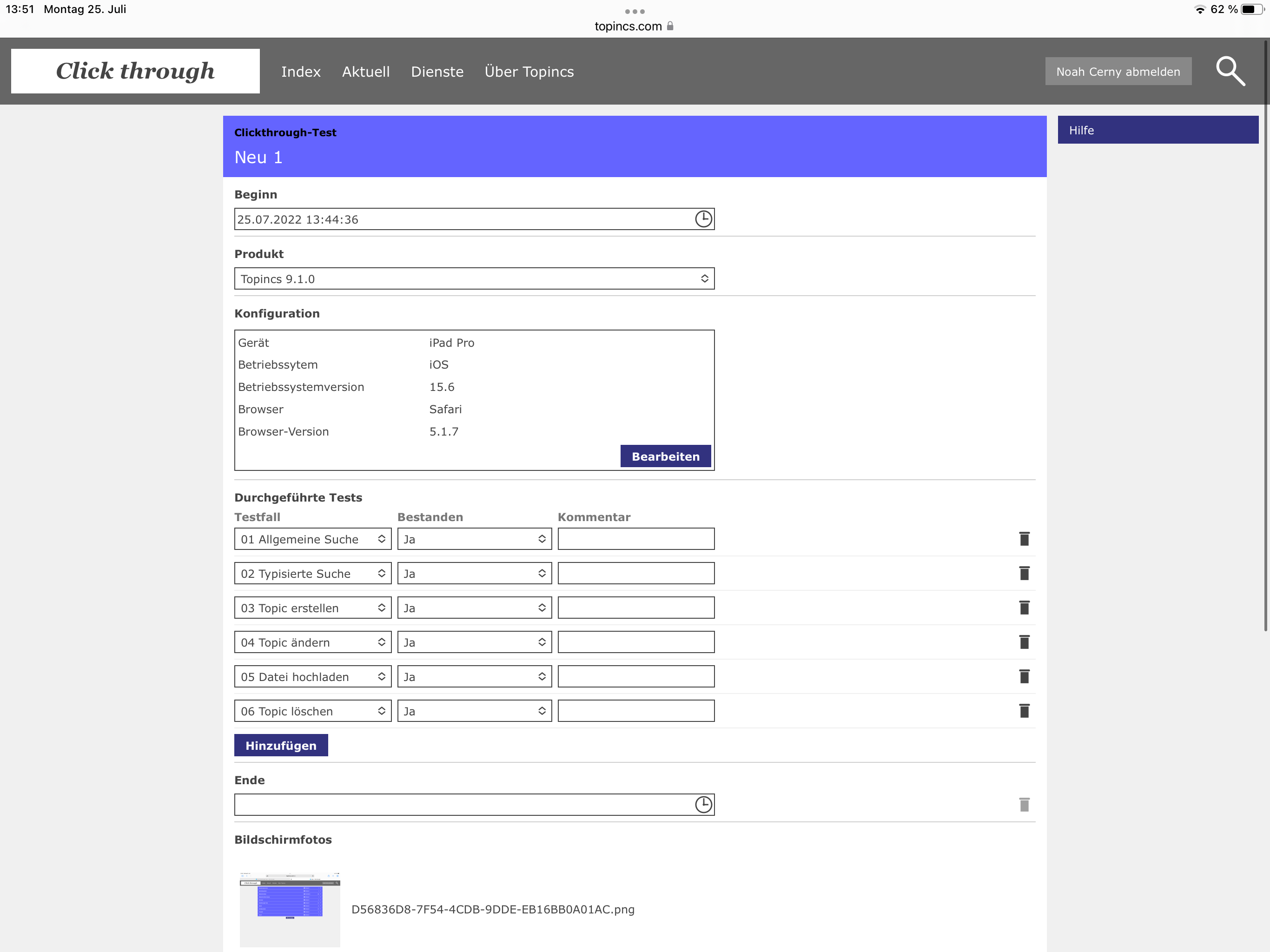
Task: Open Testfall dropdown 02 Typisierte Suche
Action: (312, 573)
